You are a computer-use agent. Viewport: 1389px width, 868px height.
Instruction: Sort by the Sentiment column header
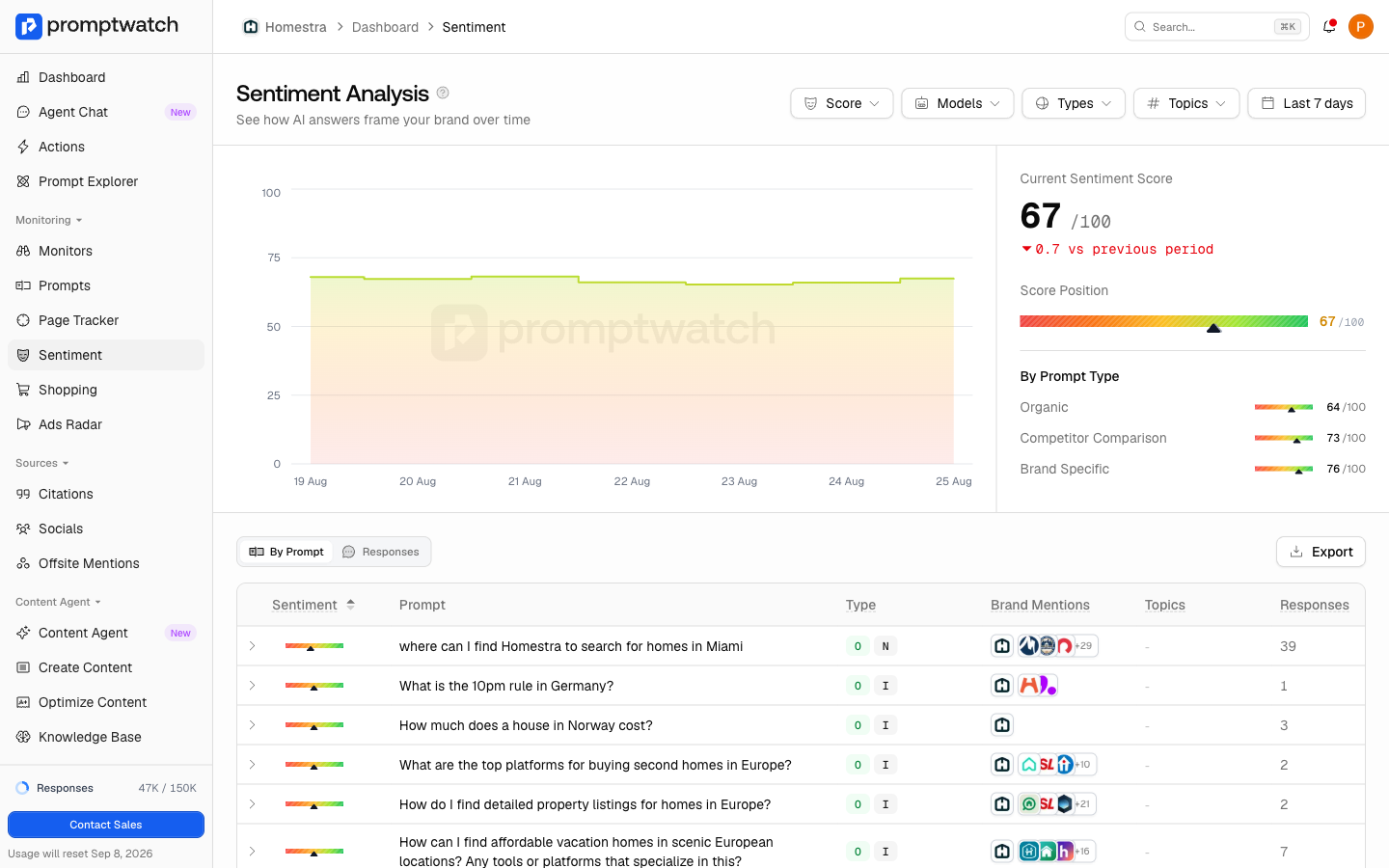(x=313, y=605)
